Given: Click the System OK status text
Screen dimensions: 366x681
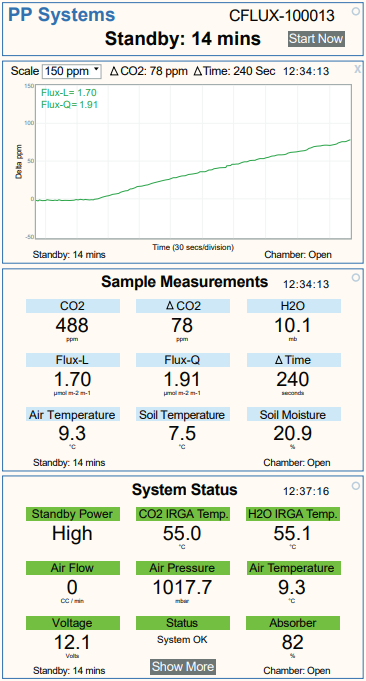Looking at the screenshot, I should pyautogui.click(x=182, y=639).
